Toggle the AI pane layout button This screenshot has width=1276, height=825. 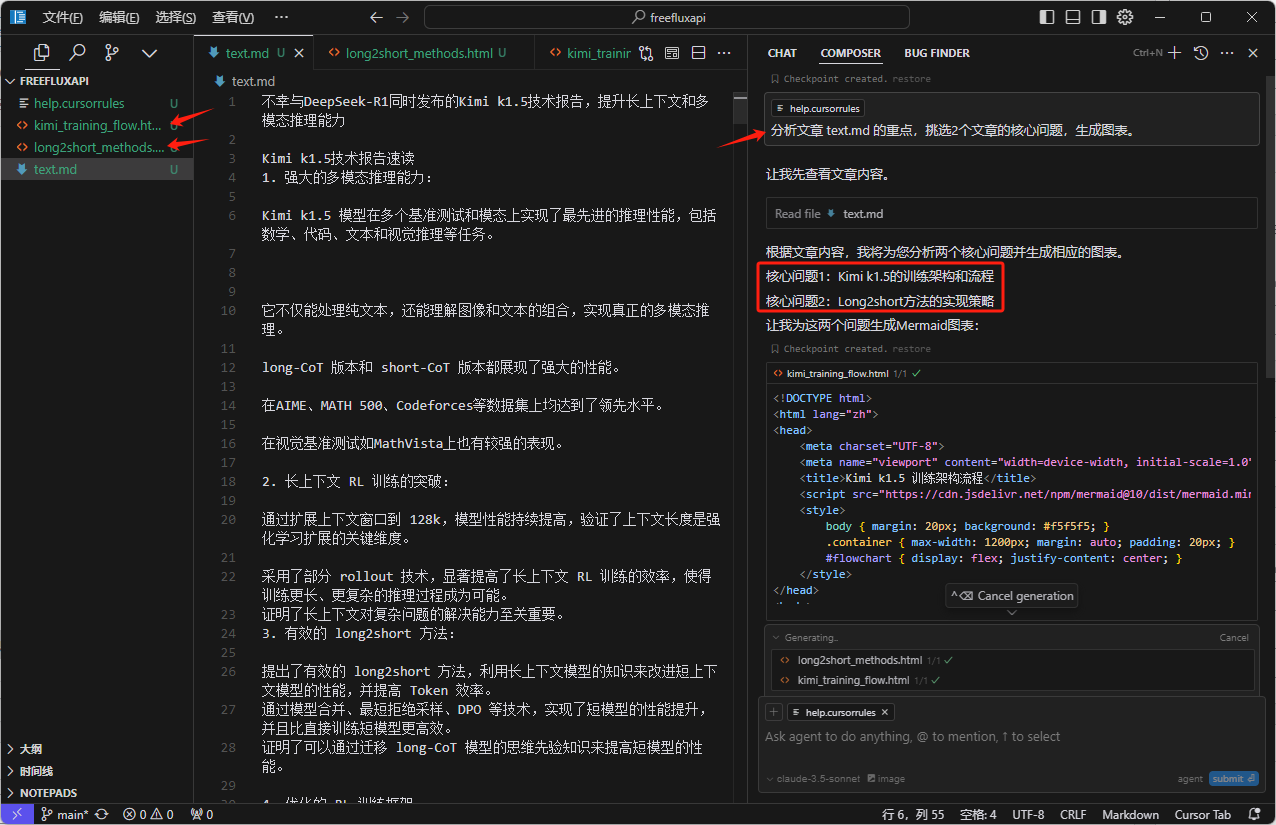pyautogui.click(x=1099, y=17)
